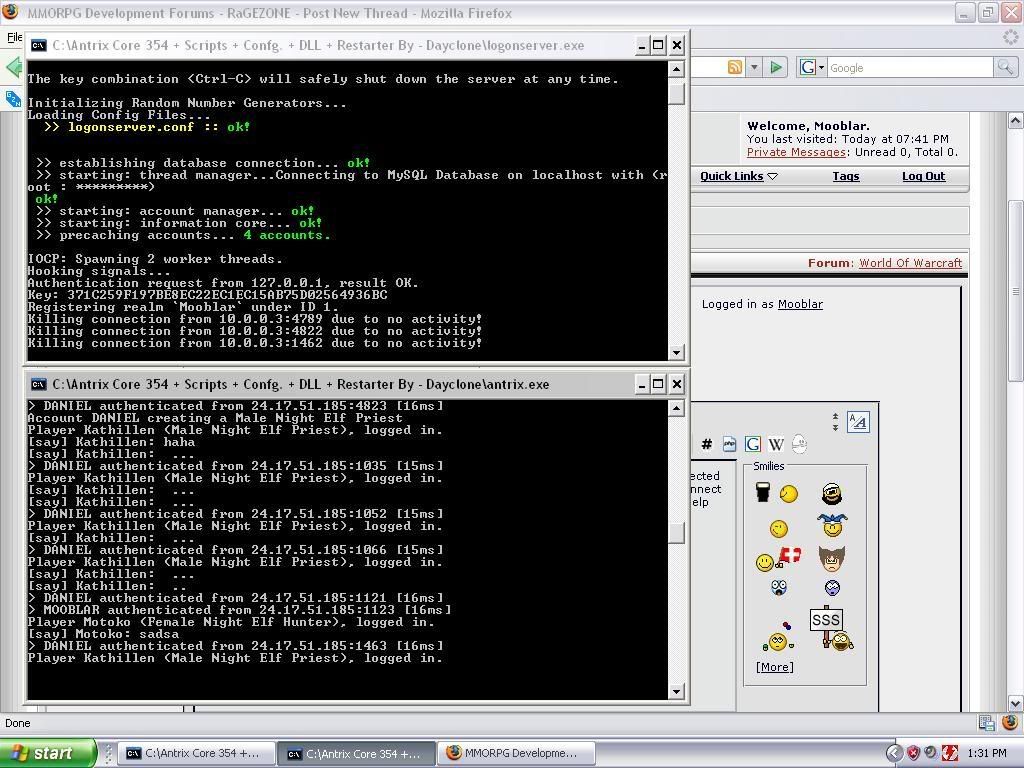This screenshot has width=1024, height=768.
Task: Expand the address bar history dropdown
Action: tap(755, 68)
